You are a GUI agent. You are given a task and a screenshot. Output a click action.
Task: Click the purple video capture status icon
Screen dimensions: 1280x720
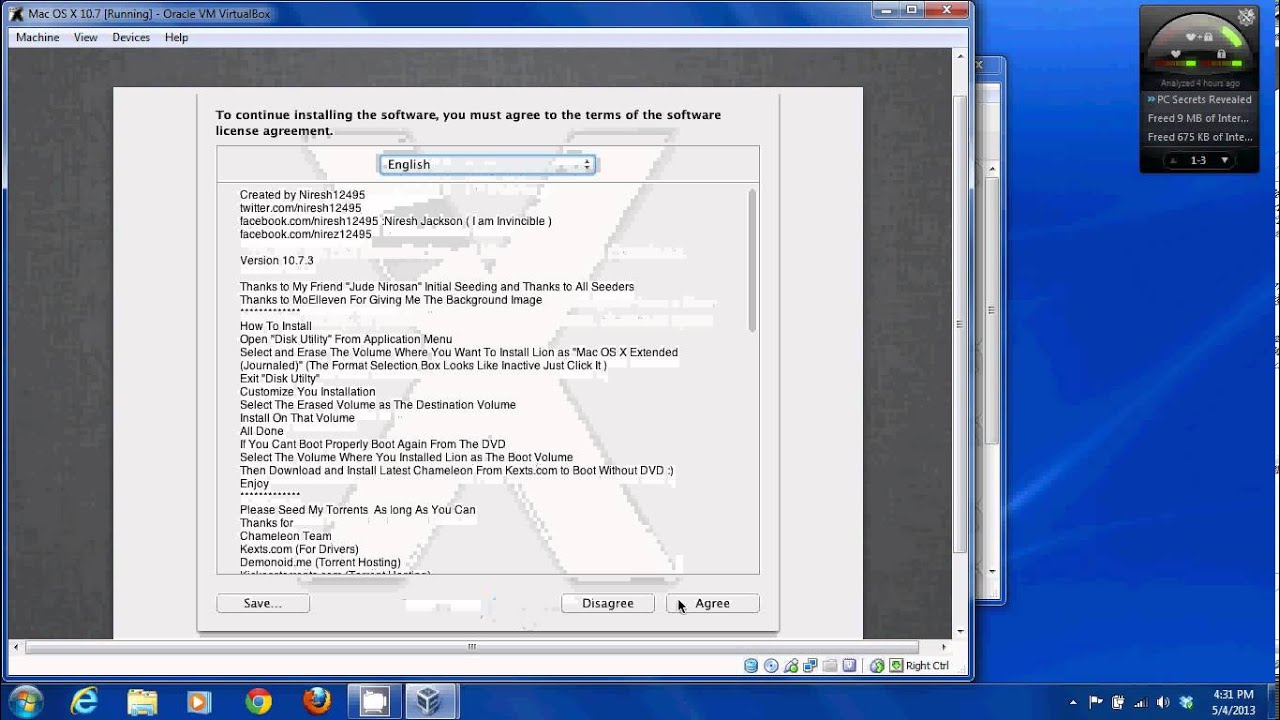coord(849,666)
